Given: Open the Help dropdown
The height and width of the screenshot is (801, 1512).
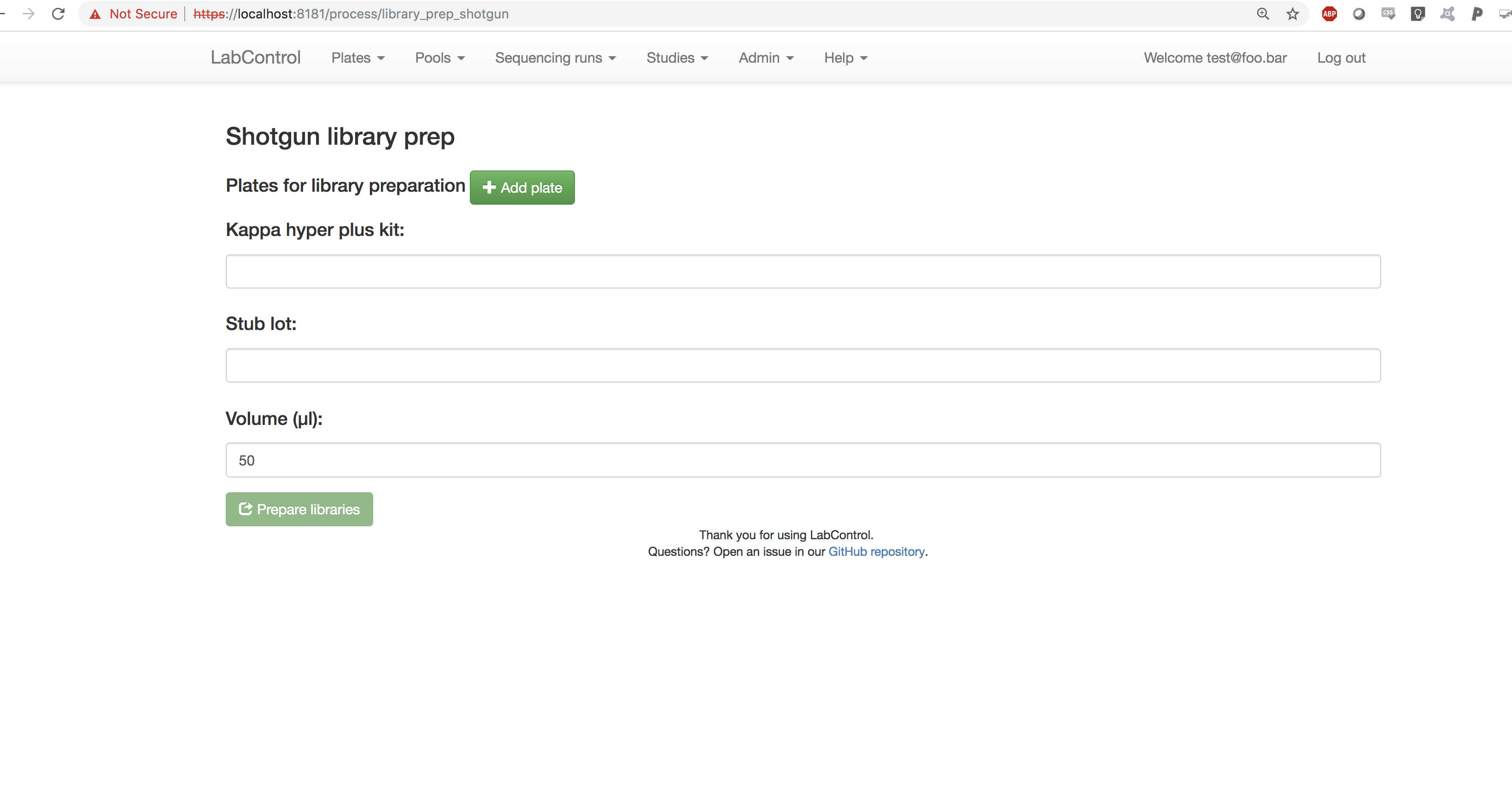Looking at the screenshot, I should coord(845,58).
